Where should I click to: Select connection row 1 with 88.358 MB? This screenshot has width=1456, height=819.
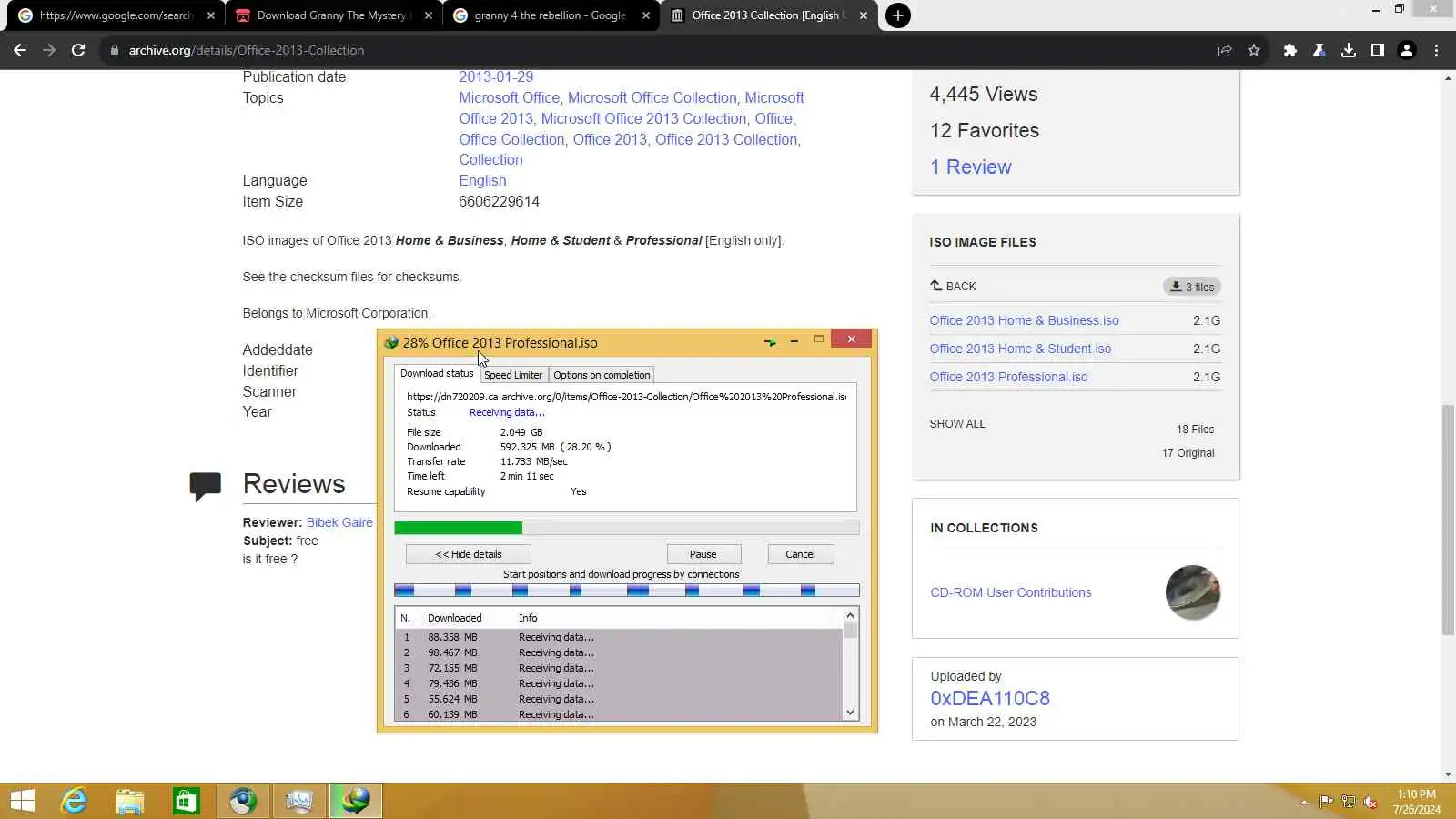click(620, 637)
